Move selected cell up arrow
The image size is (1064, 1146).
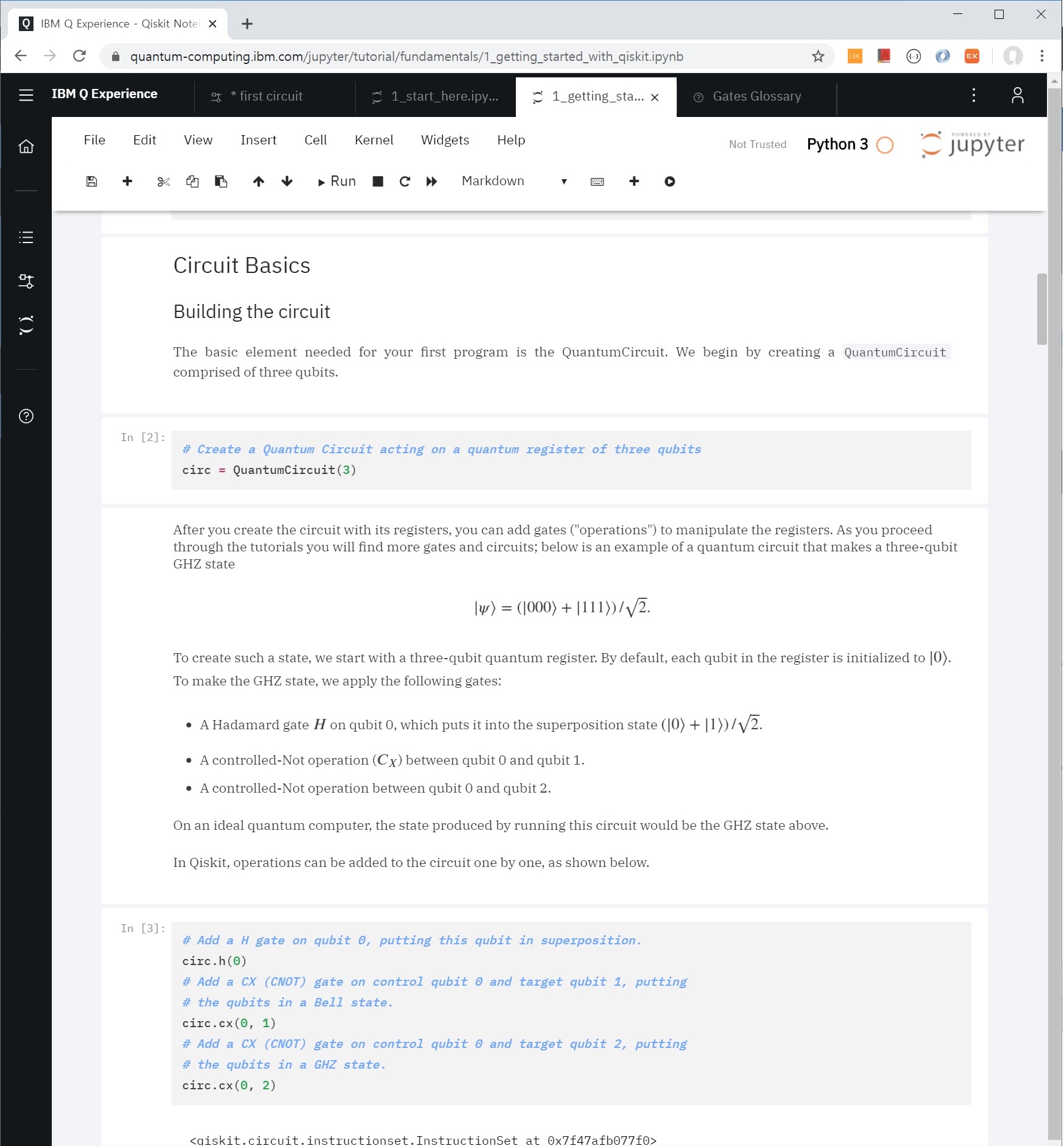coord(258,182)
